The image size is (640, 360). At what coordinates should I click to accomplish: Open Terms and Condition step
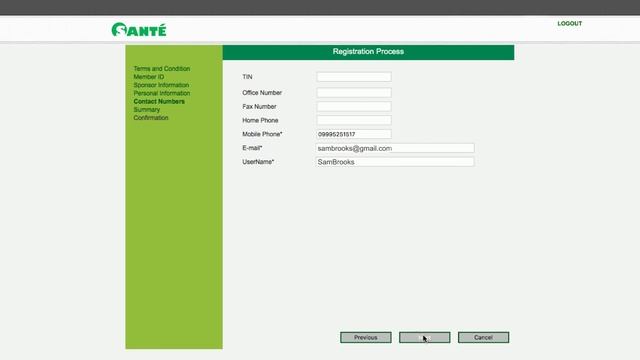(162, 69)
